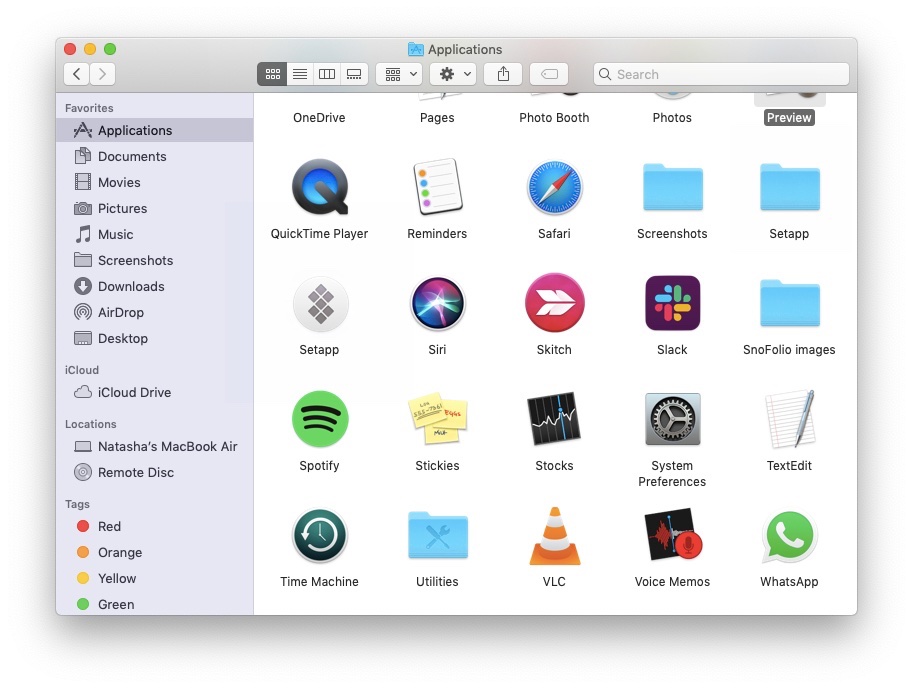Open the gear action menu

click(x=451, y=73)
